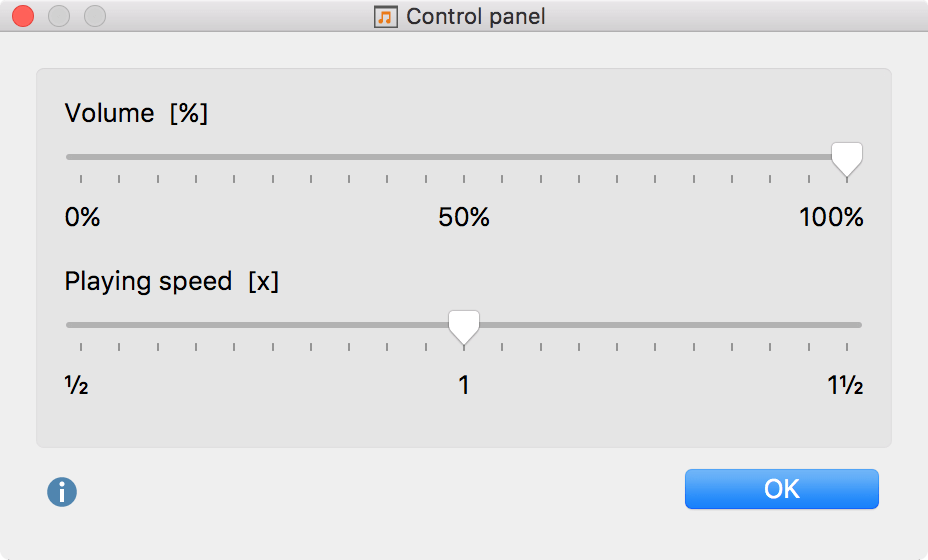Click the "Volume [%]" heading
This screenshot has width=928, height=560.
coord(136,113)
